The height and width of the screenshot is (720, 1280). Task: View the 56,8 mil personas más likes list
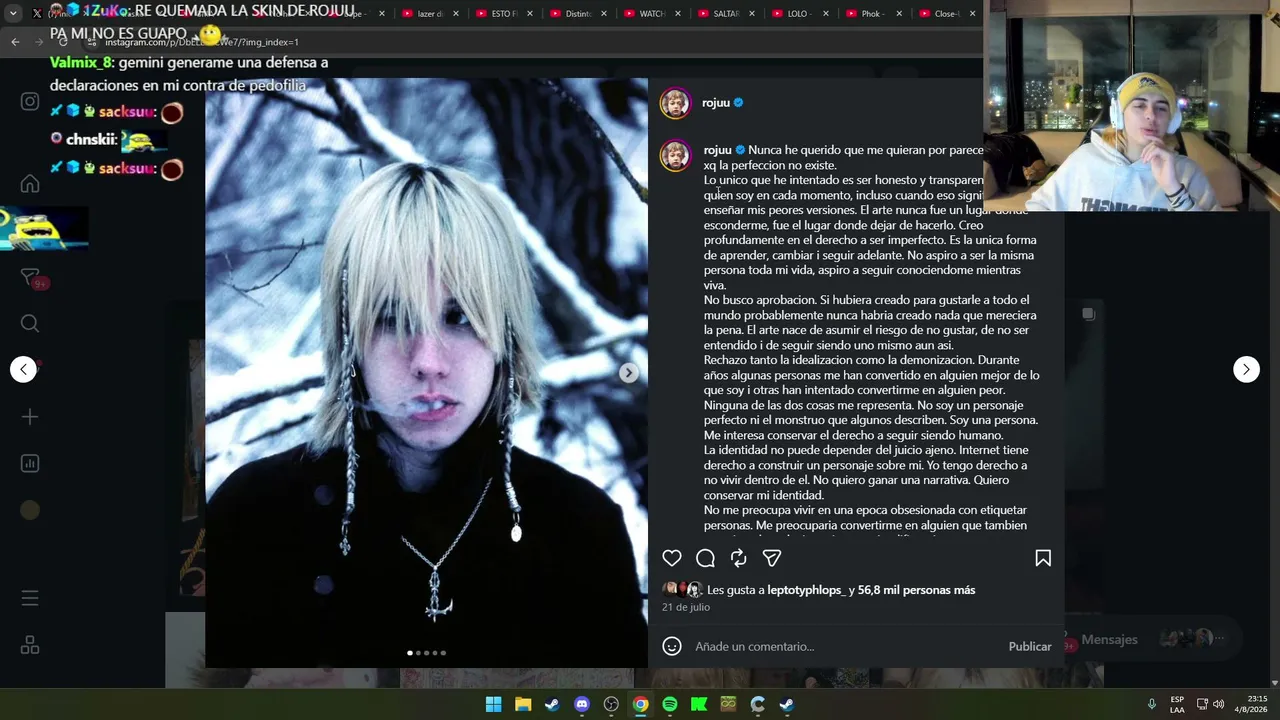tap(916, 590)
